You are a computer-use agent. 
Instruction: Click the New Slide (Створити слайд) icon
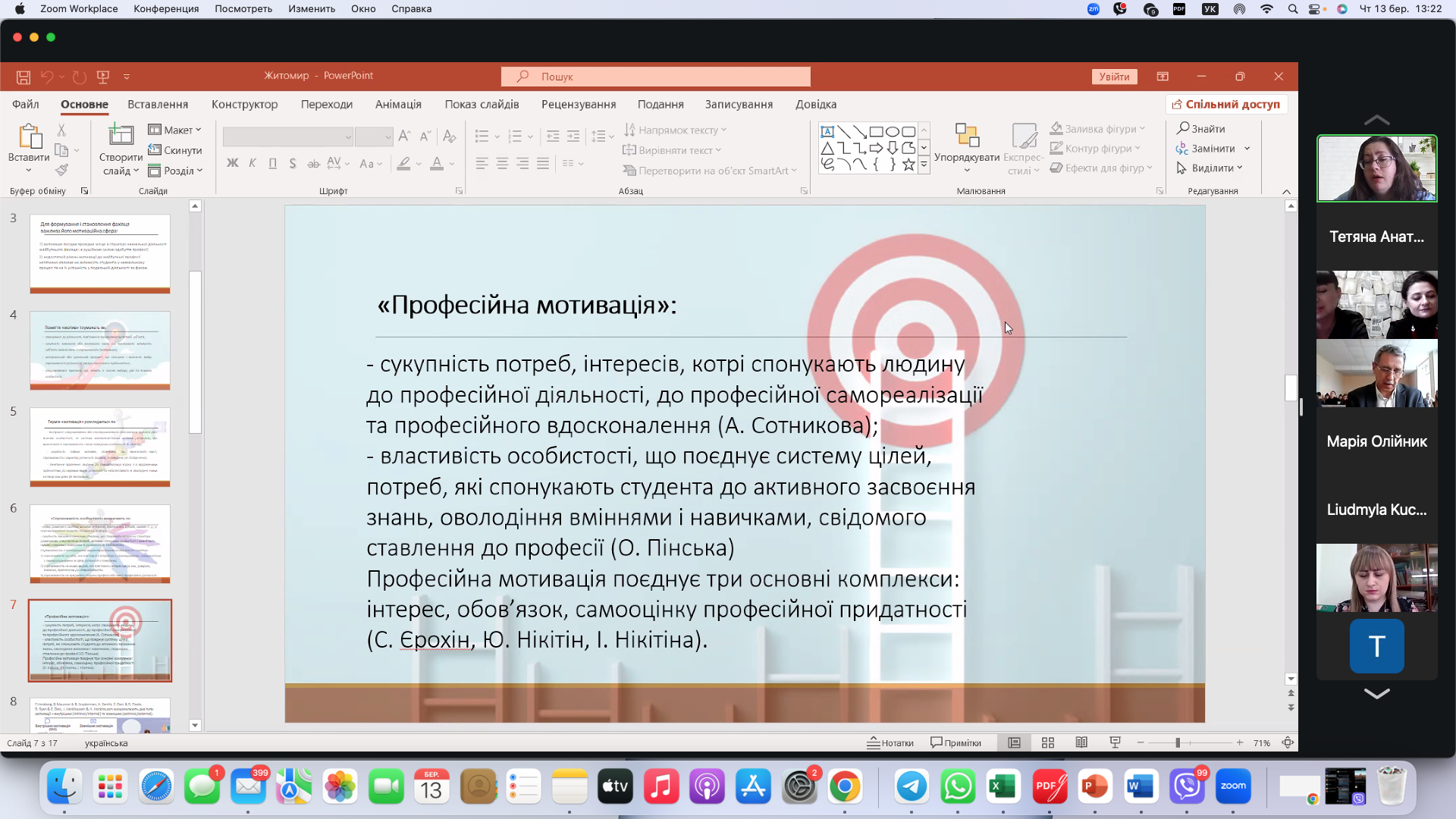pyautogui.click(x=121, y=134)
